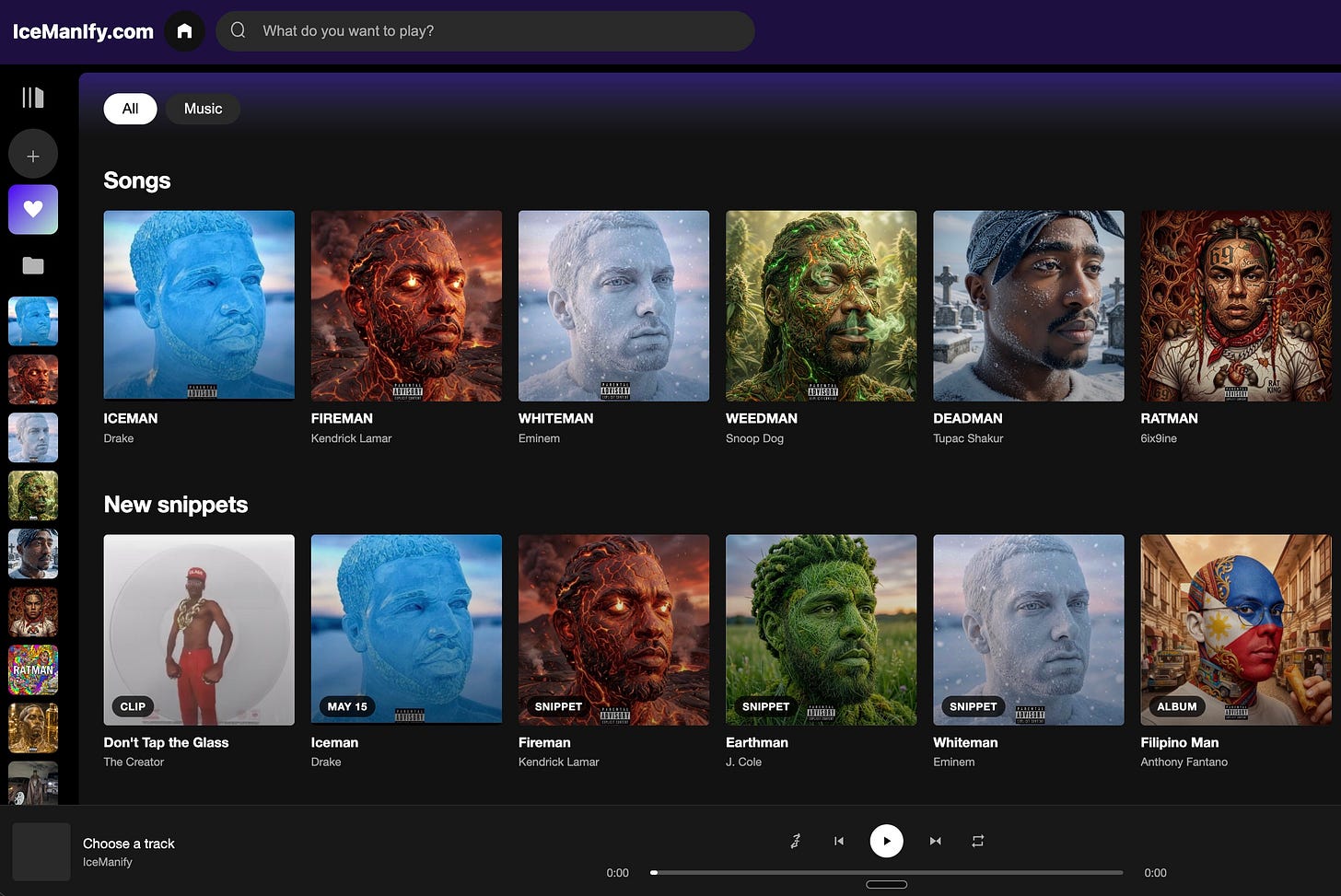Select the All filter chip

(x=130, y=109)
